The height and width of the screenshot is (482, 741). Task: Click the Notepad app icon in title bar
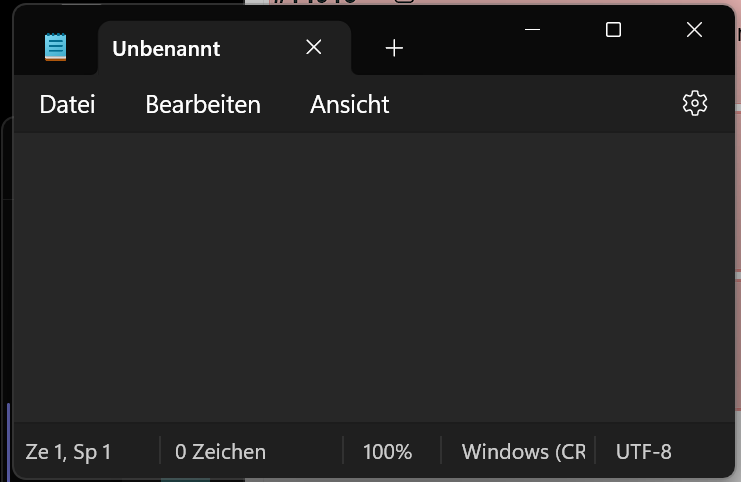click(56, 47)
